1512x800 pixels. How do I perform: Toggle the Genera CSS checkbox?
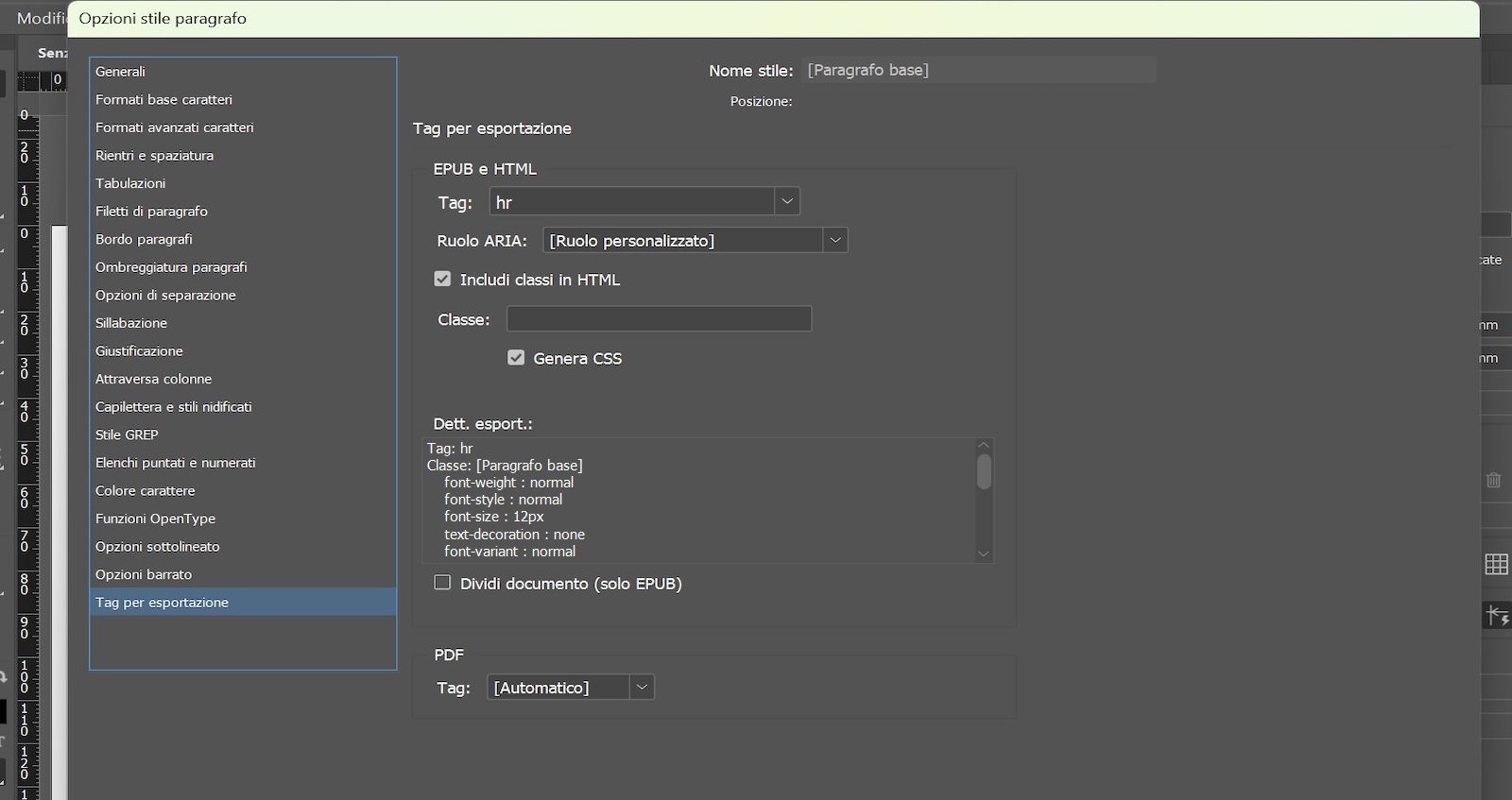516,358
